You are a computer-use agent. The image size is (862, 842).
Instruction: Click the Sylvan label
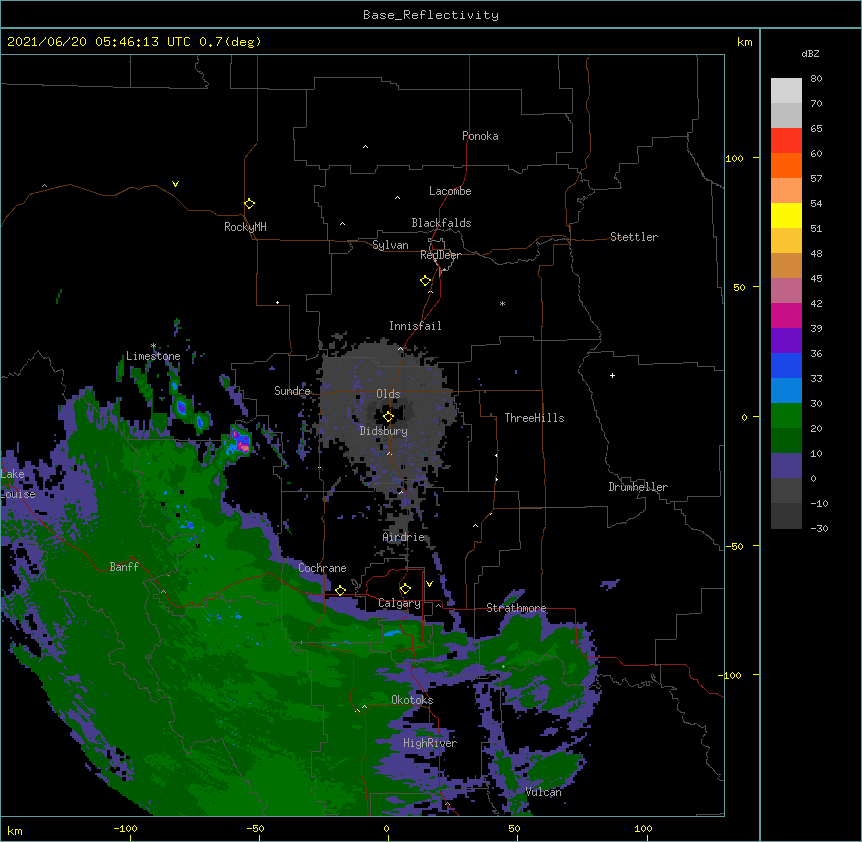coord(390,245)
